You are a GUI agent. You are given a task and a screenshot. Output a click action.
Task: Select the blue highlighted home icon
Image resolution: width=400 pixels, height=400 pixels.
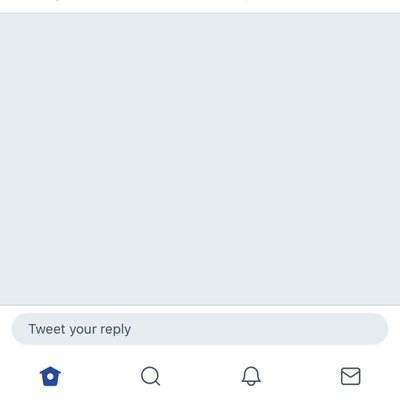tap(50, 376)
